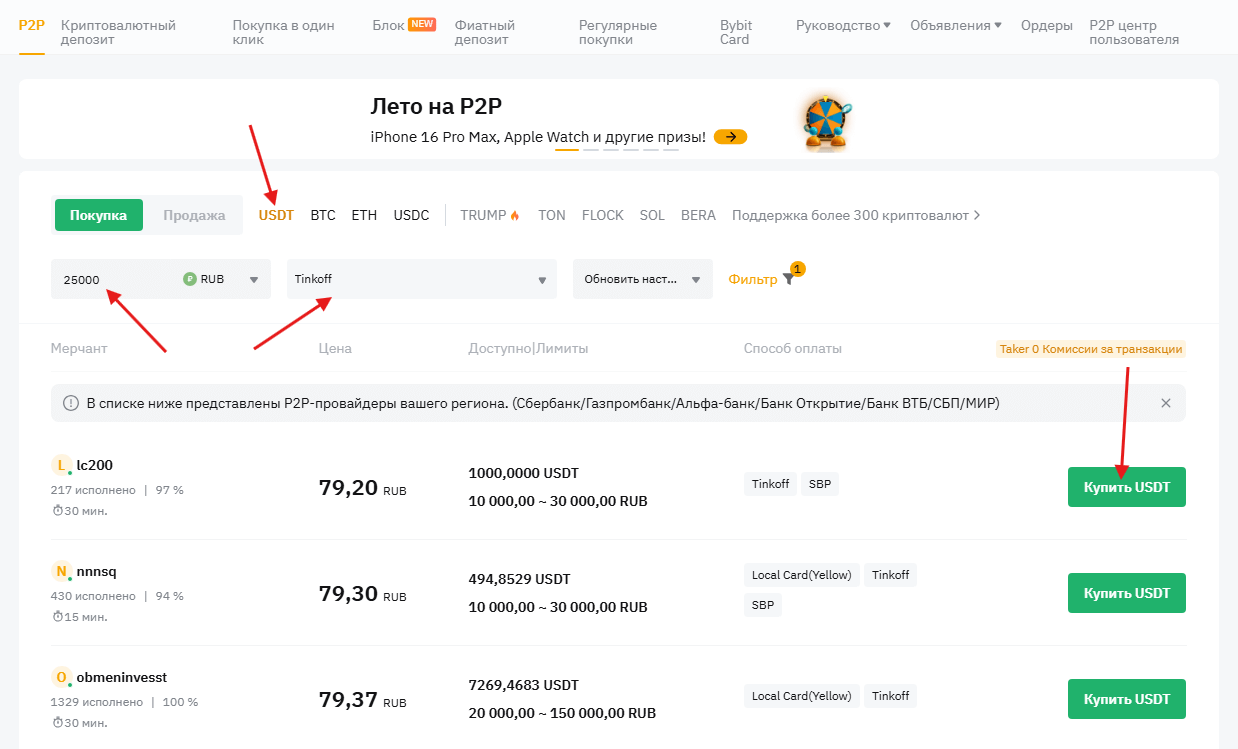Switch to the Продажа (Sell) toggle
Image resolution: width=1238 pixels, height=749 pixels.
(194, 215)
